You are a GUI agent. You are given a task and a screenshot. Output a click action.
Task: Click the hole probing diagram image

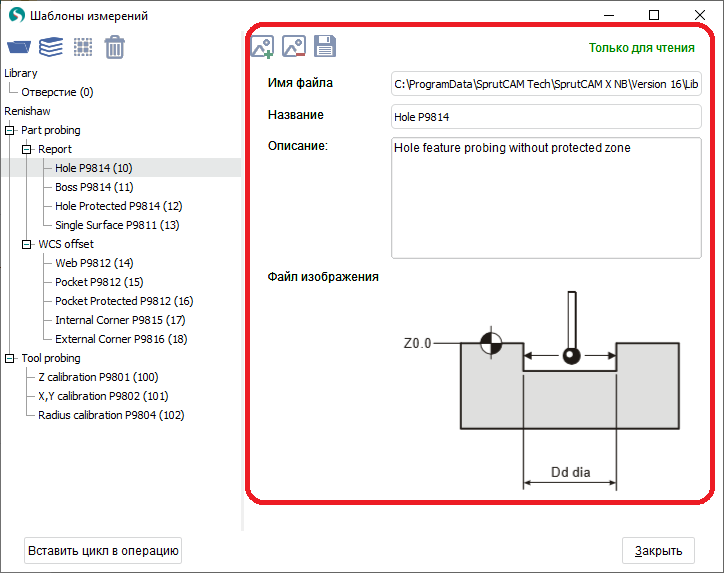pyautogui.click(x=541, y=390)
